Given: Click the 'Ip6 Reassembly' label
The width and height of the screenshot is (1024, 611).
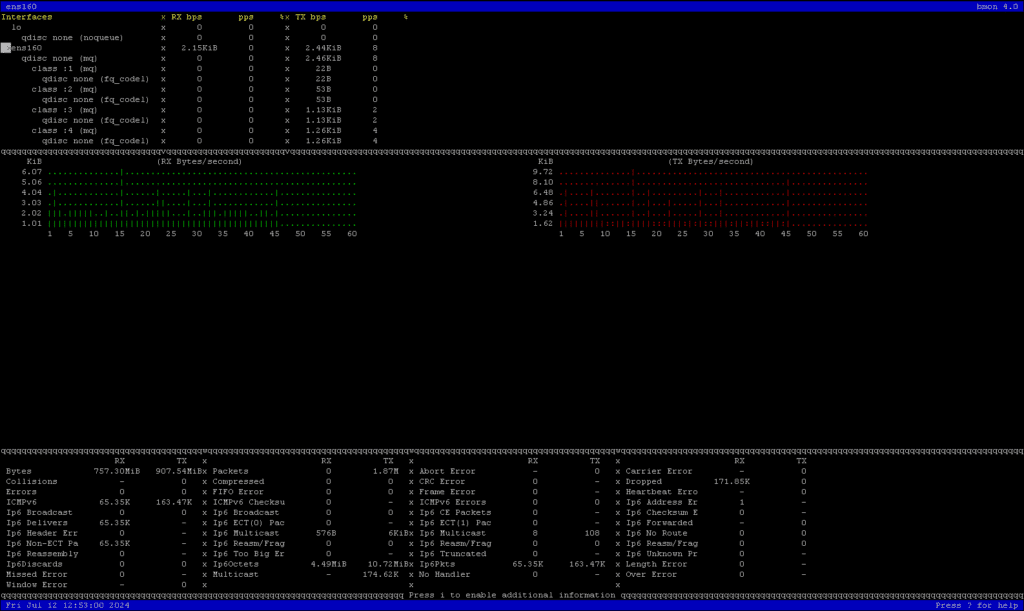Looking at the screenshot, I should pyautogui.click(x=42, y=554).
